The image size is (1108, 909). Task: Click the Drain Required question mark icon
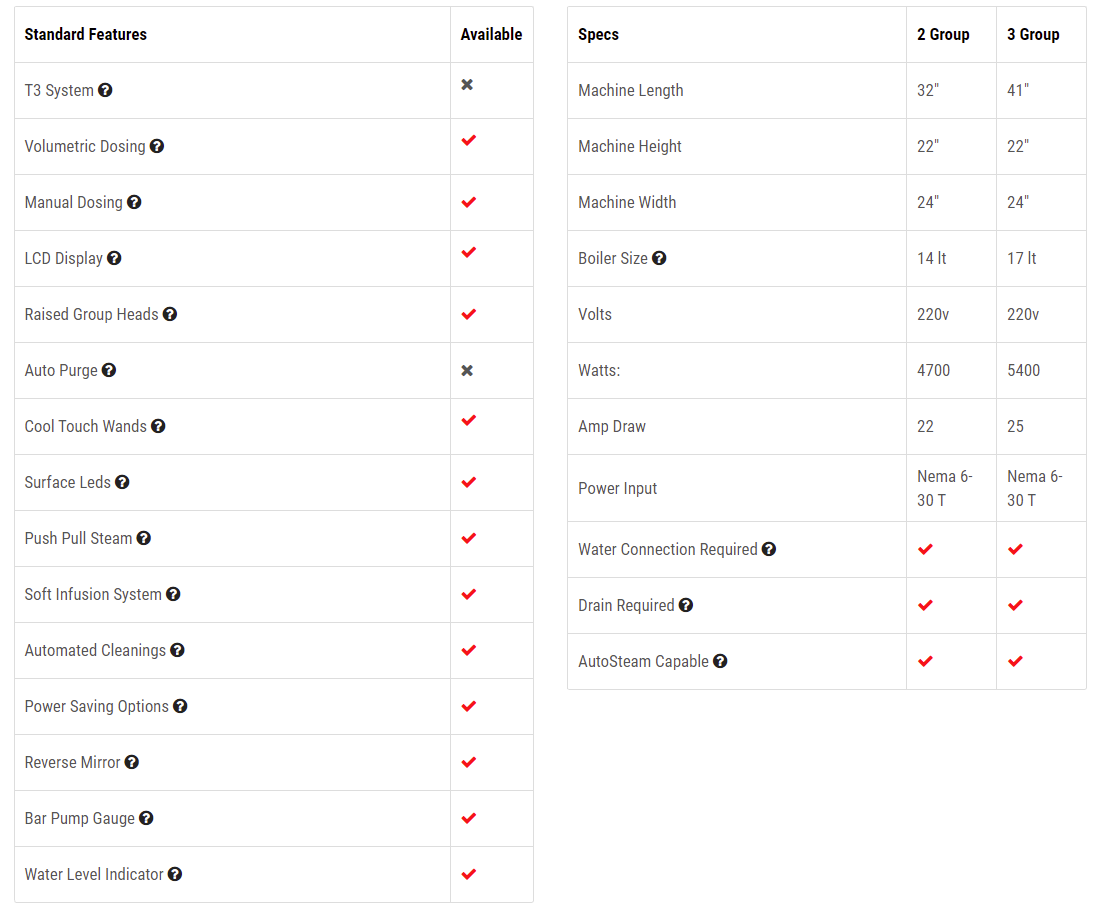(686, 606)
